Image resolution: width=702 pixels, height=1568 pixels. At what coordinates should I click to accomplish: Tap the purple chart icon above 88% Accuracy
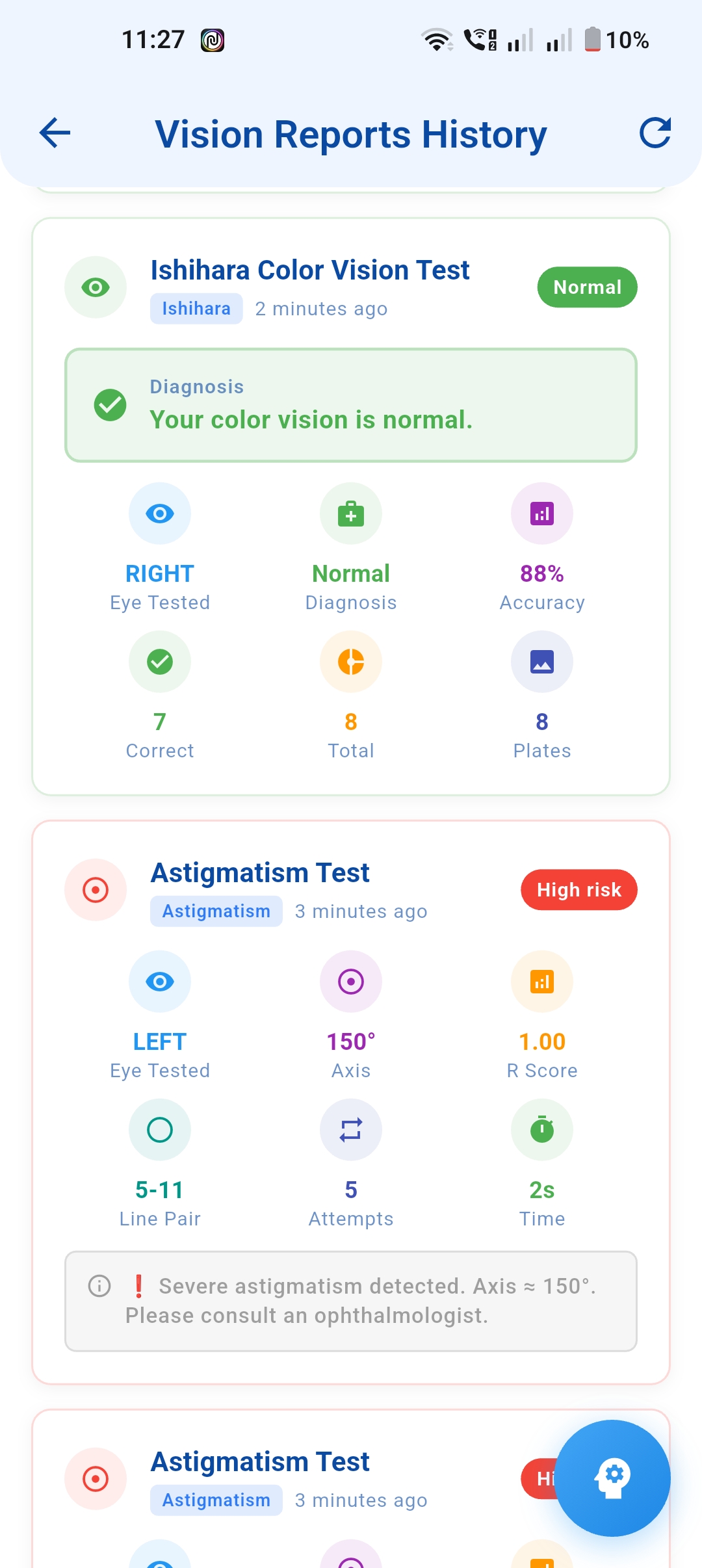coord(542,514)
